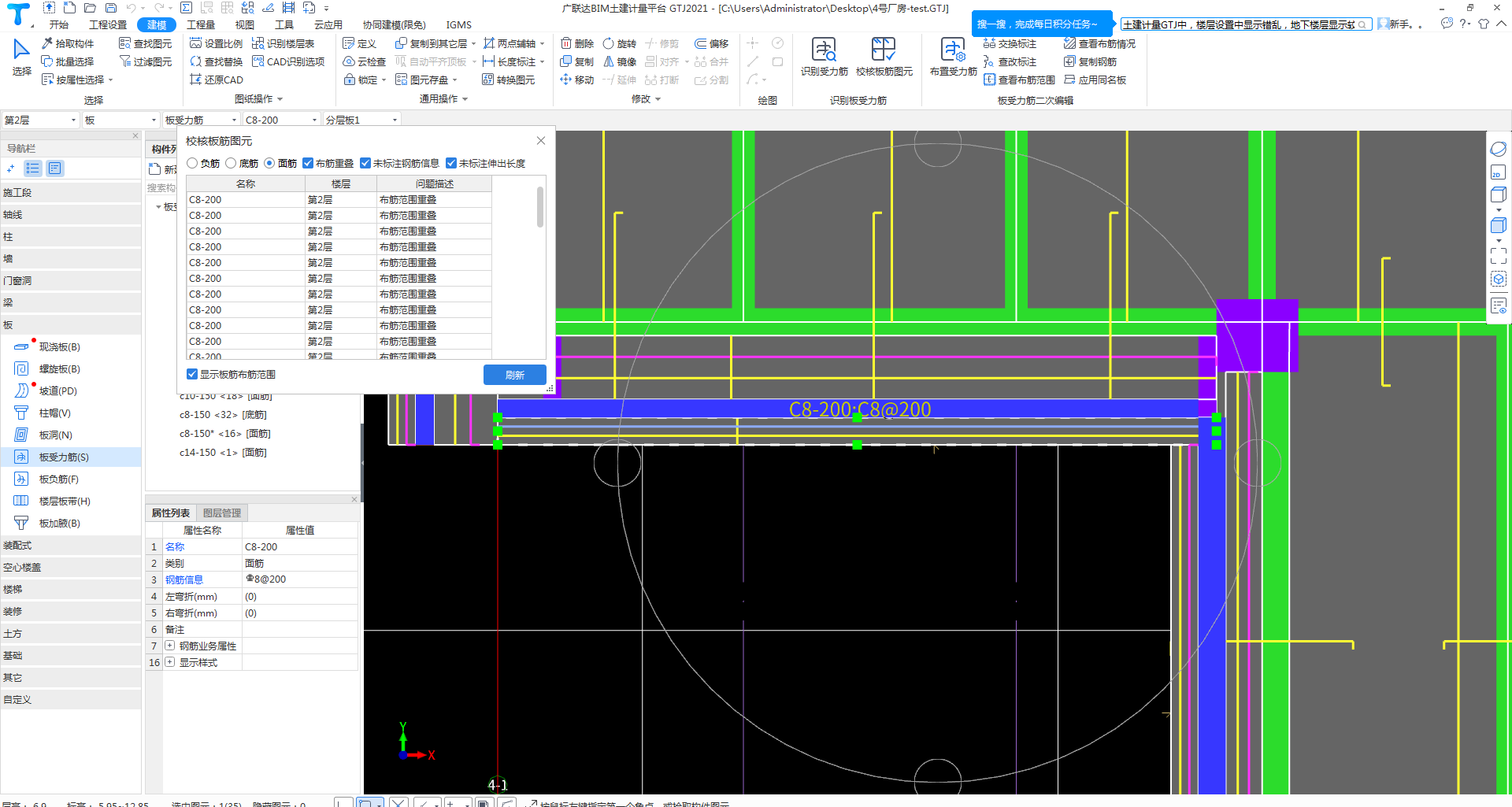The image size is (1512, 807).
Task: Click 应用同名板 tool
Action: click(1095, 80)
